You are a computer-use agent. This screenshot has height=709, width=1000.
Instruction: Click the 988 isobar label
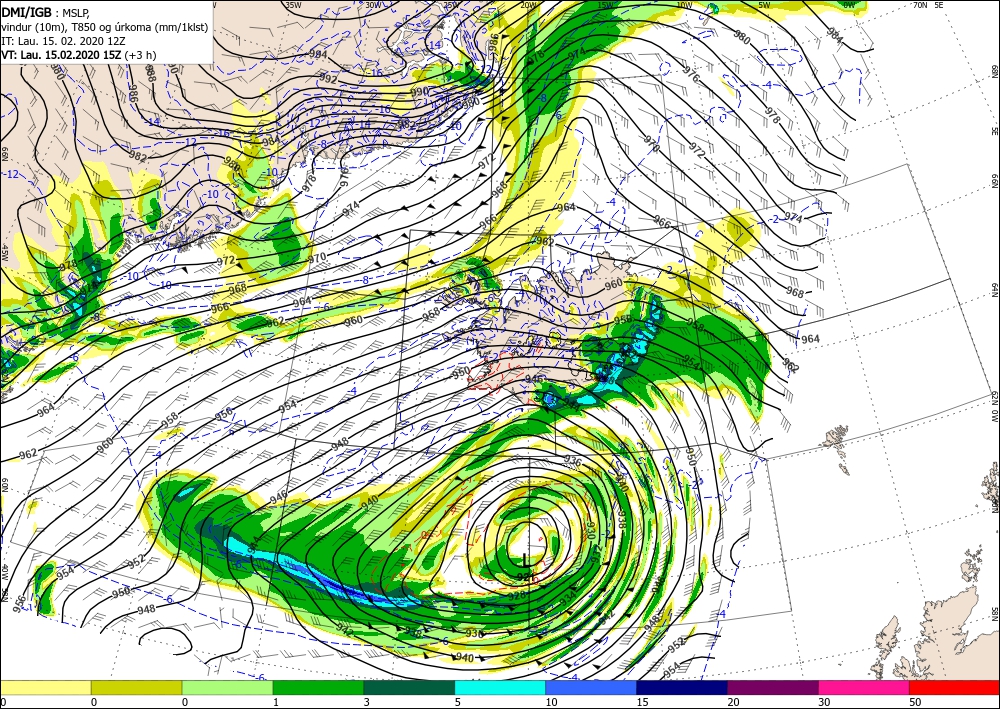(x=151, y=74)
